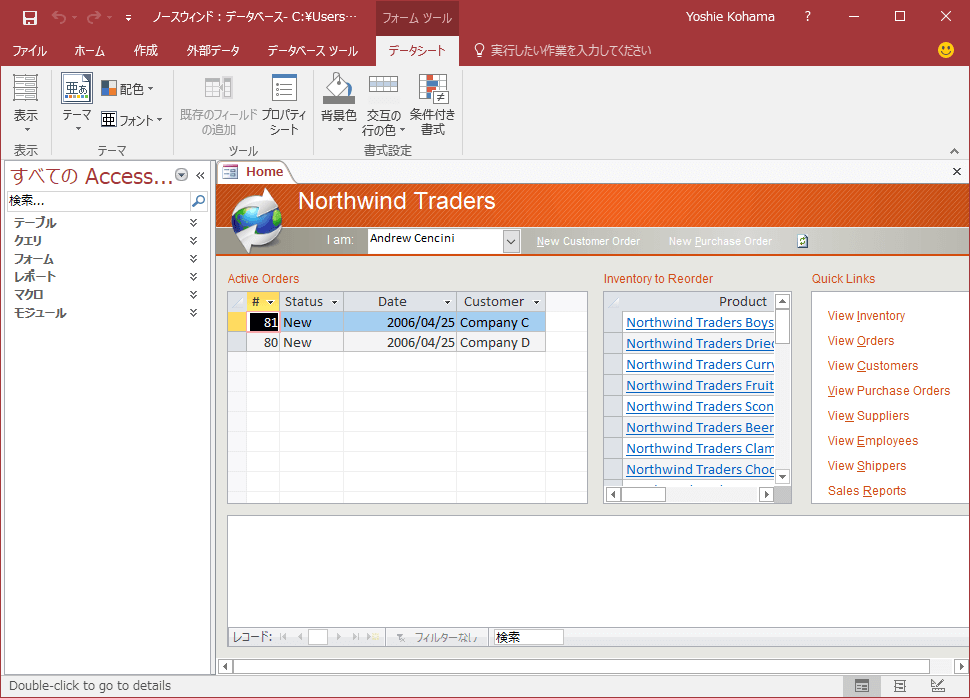The height and width of the screenshot is (698, 970).
Task: Open Northwind Traders Beer product link
Action: (700, 428)
